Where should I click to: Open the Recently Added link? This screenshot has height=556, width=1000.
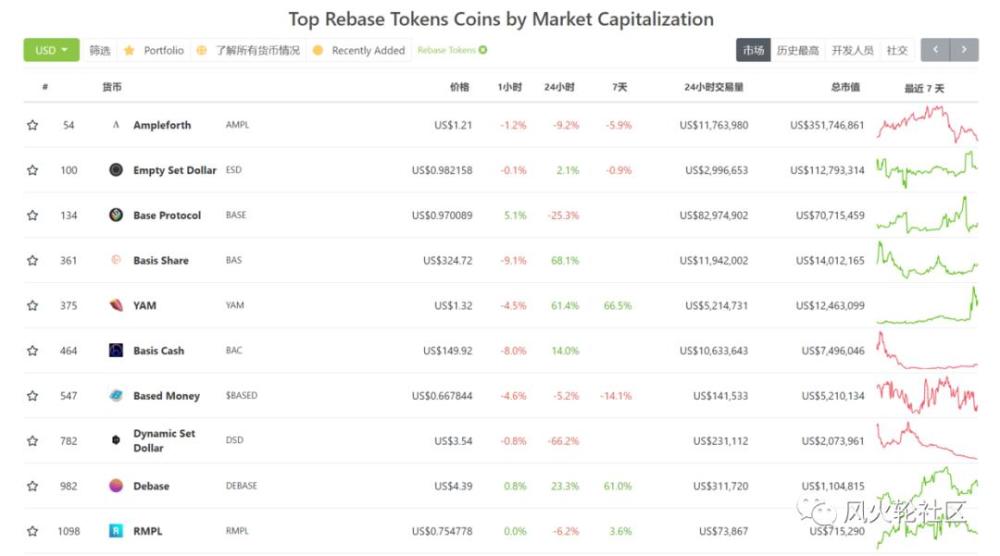pos(368,50)
